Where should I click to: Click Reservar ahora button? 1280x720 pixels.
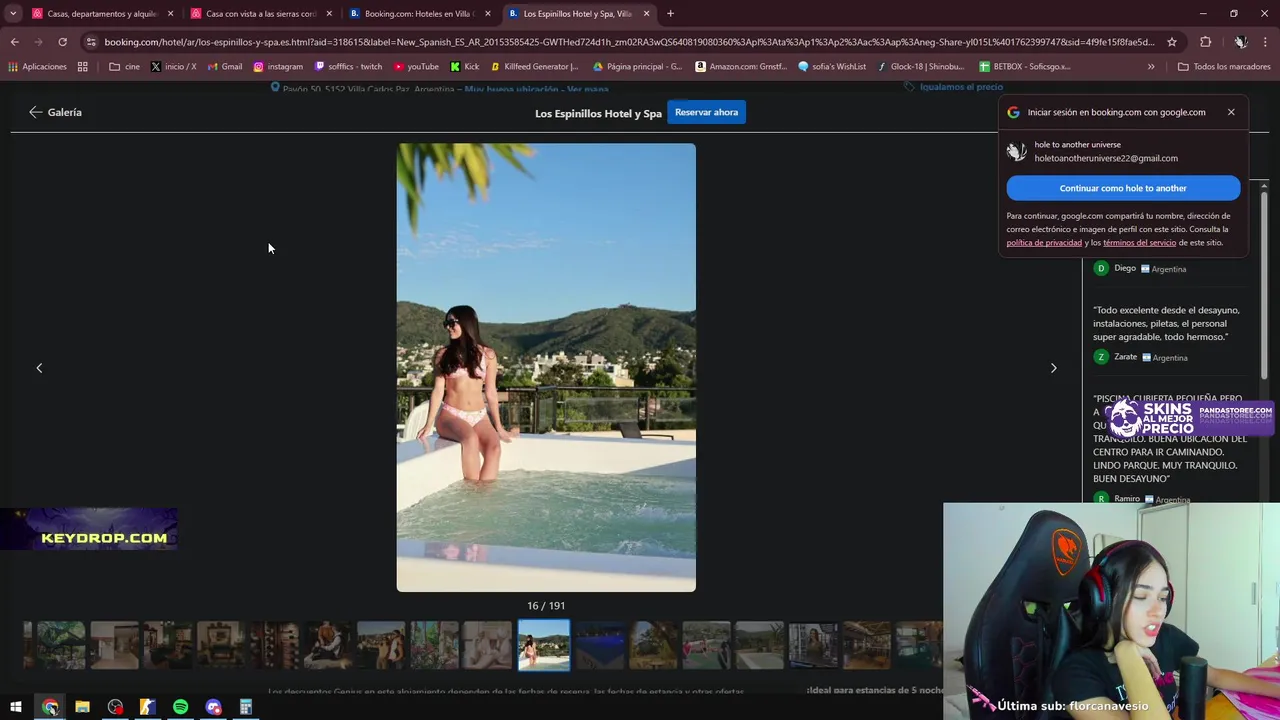(706, 112)
